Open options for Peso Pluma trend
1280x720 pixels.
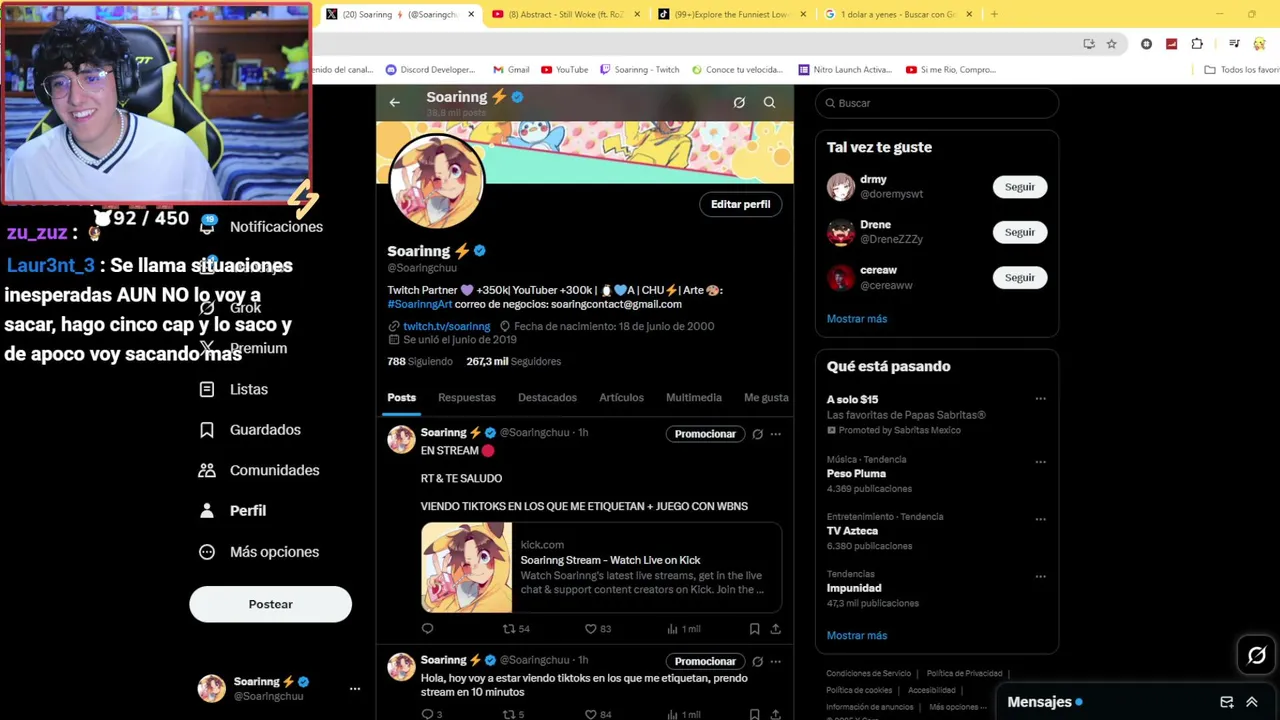(x=1040, y=462)
